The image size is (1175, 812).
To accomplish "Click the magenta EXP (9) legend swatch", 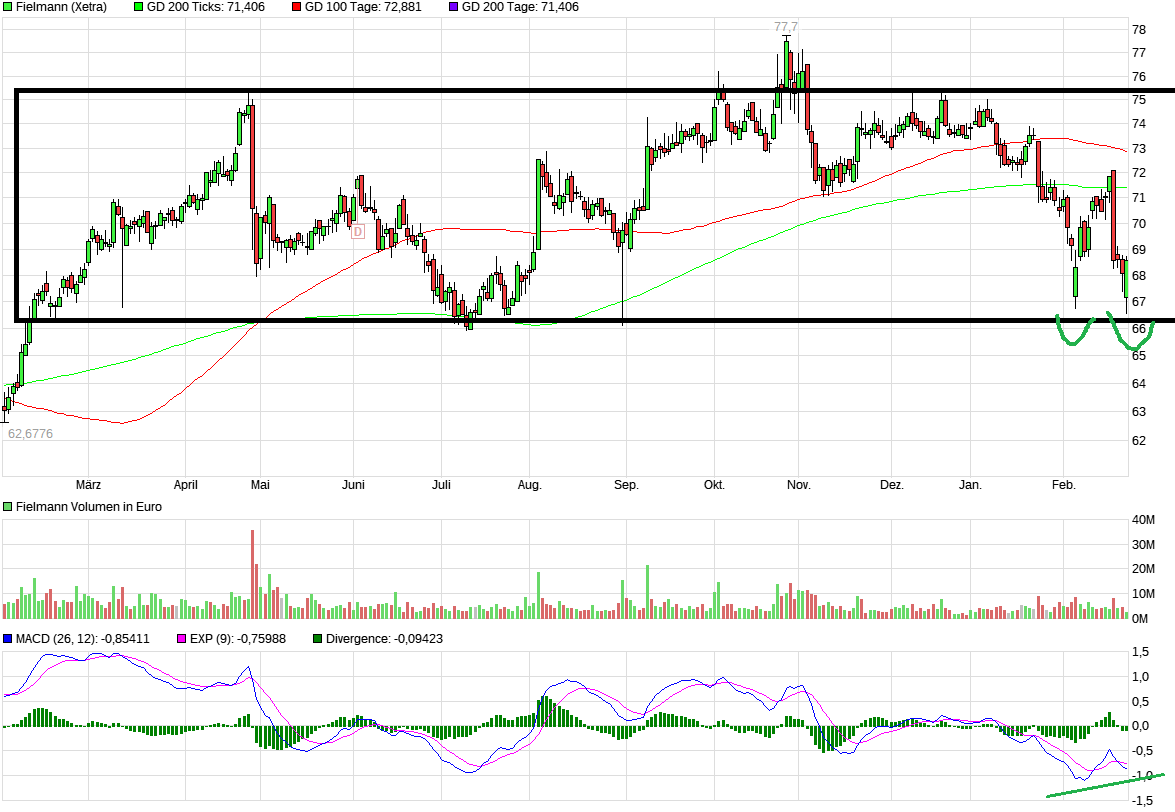I will click(x=182, y=638).
